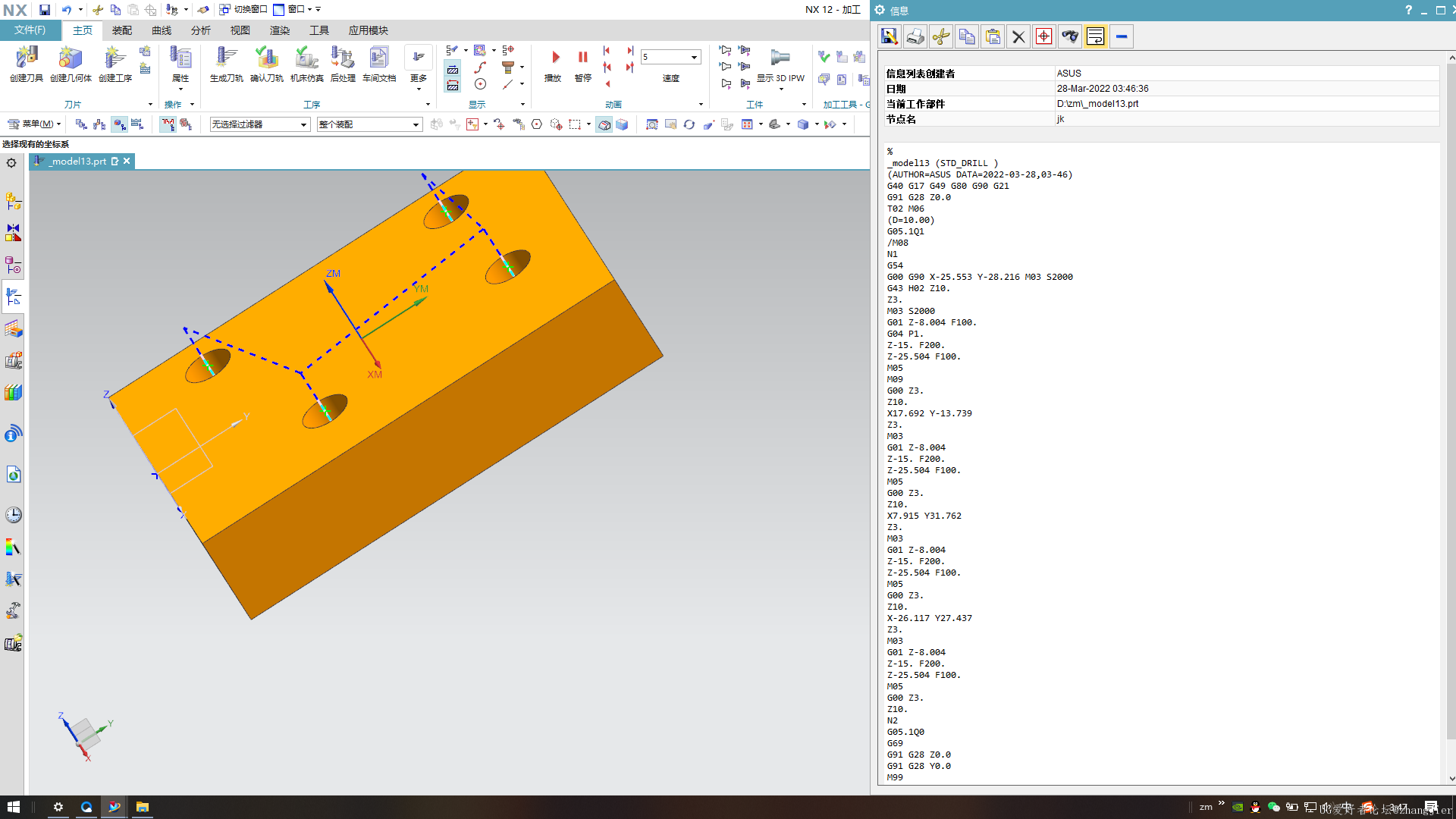Click the Windows Start button
The height and width of the screenshot is (819, 1456).
[14, 807]
